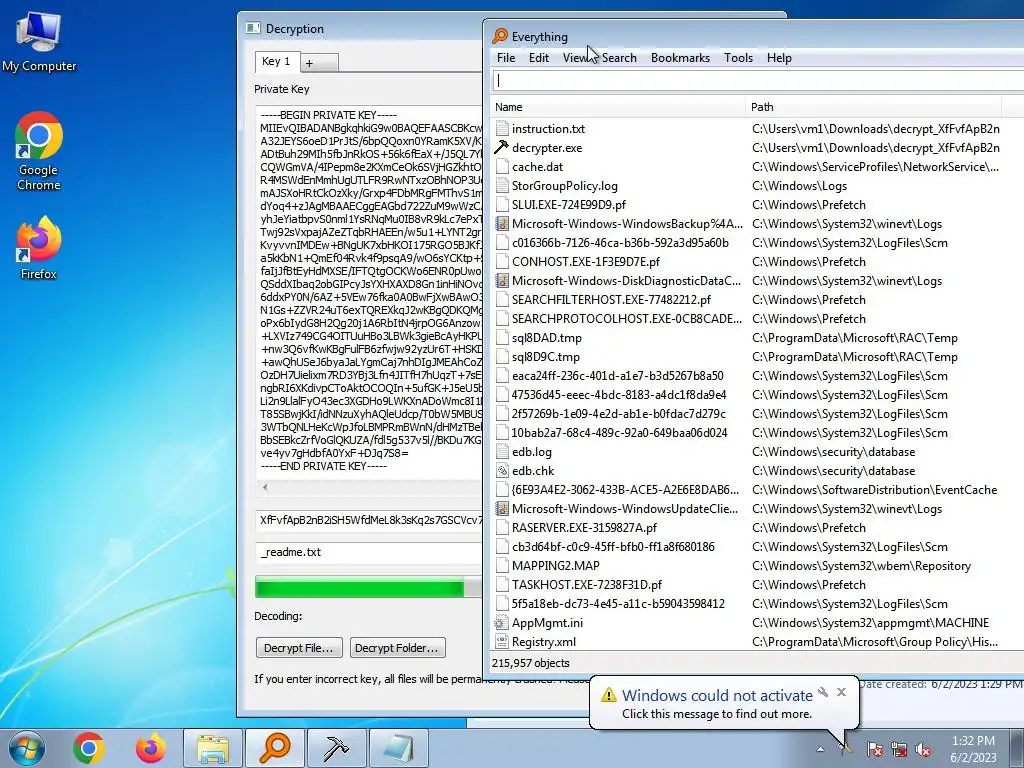Select edb.log in results
Image resolution: width=1024 pixels, height=768 pixels.
532,451
